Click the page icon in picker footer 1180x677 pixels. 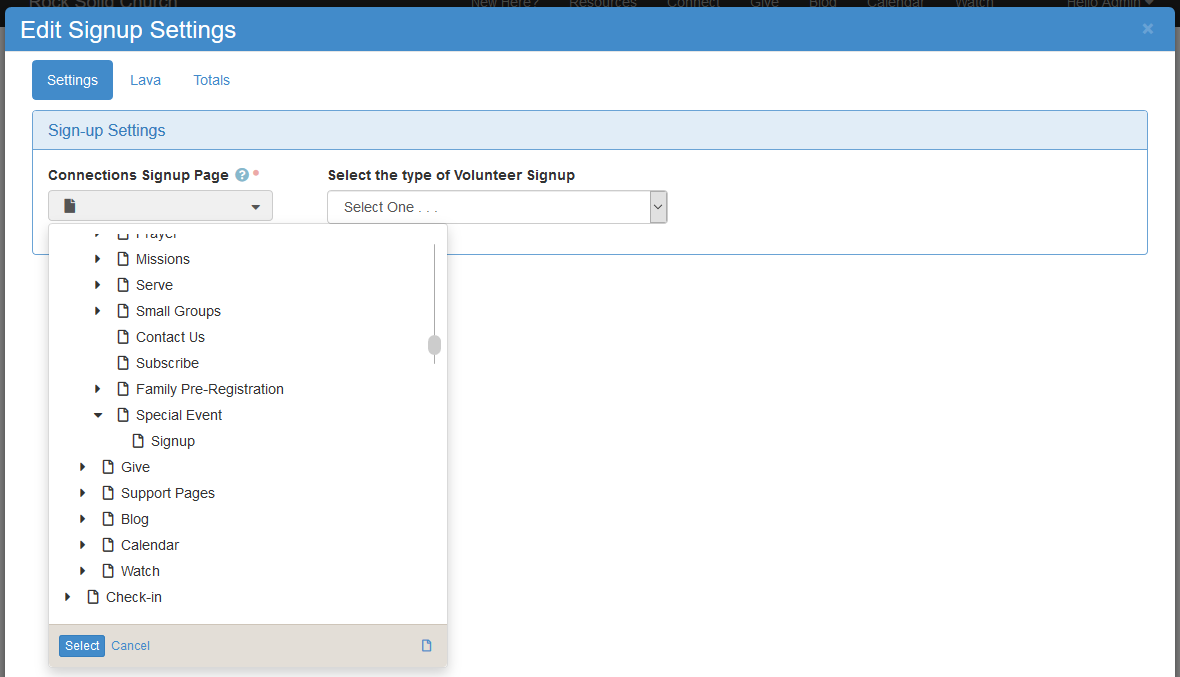(x=427, y=646)
